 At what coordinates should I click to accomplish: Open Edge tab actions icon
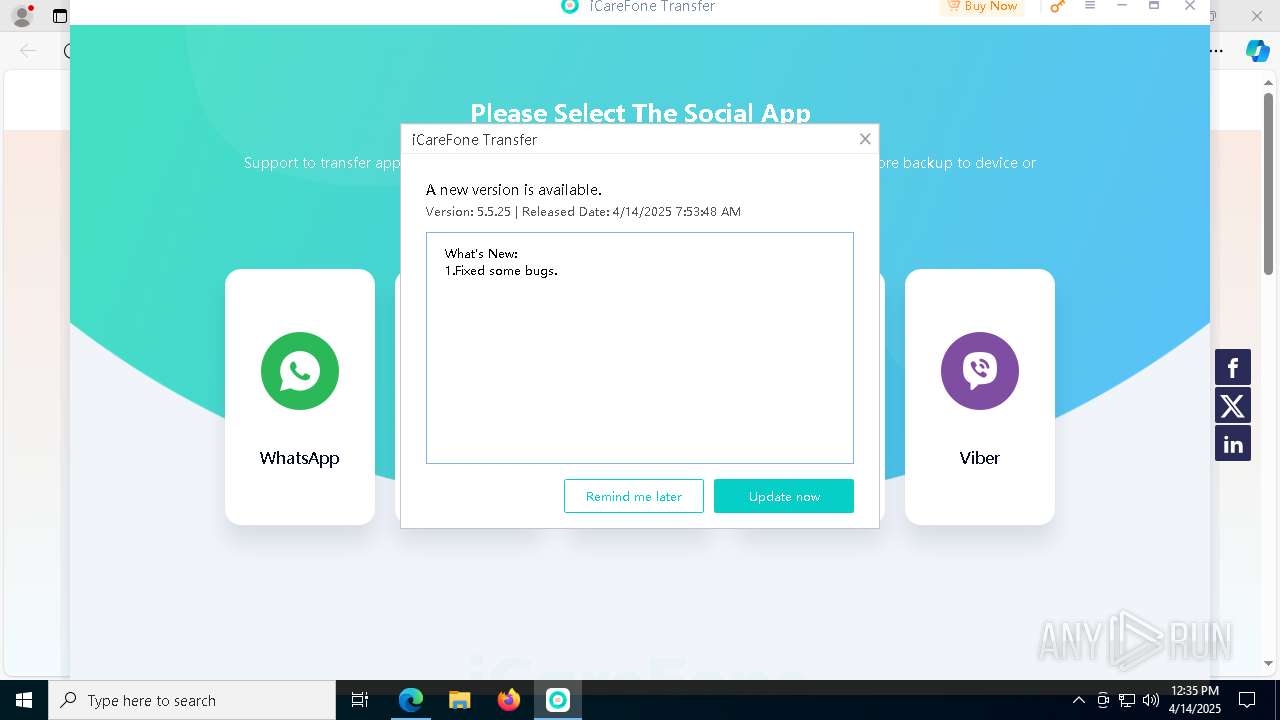[x=60, y=16]
